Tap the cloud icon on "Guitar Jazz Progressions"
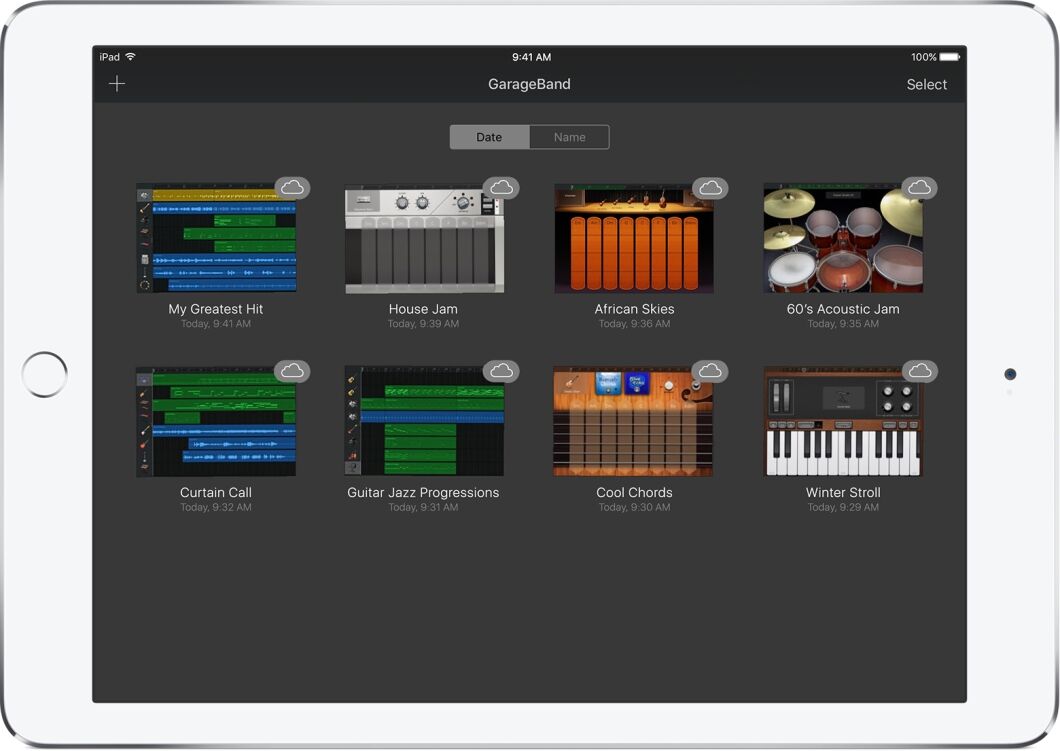 (502, 370)
